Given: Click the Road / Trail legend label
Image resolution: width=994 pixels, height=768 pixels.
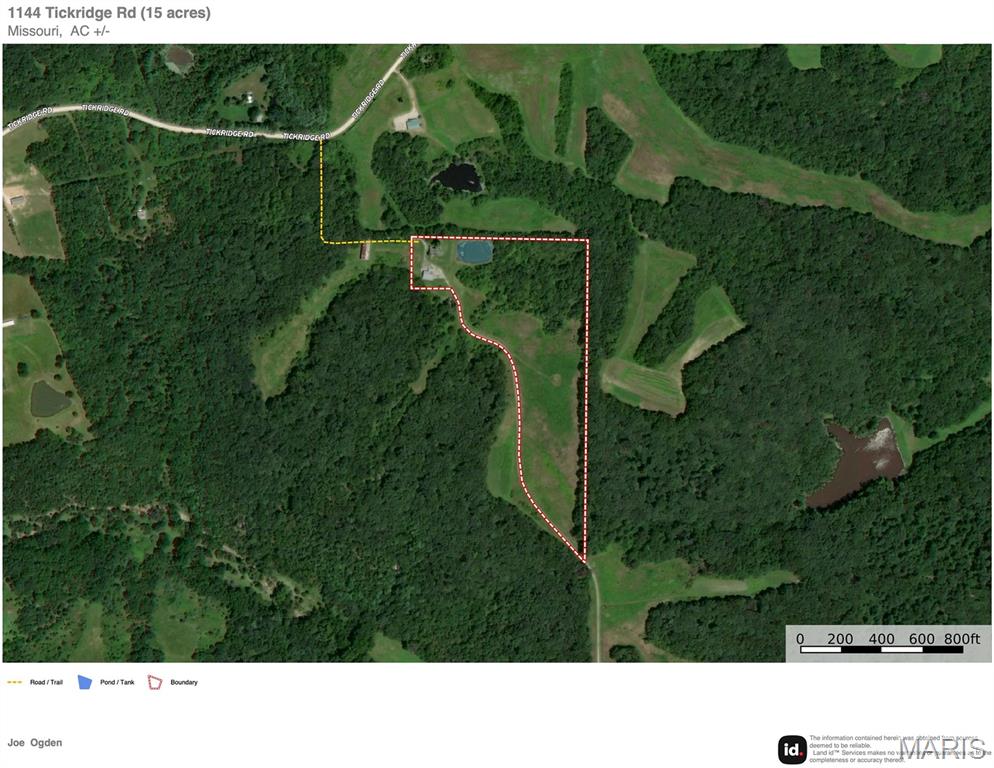Looking at the screenshot, I should [46, 682].
